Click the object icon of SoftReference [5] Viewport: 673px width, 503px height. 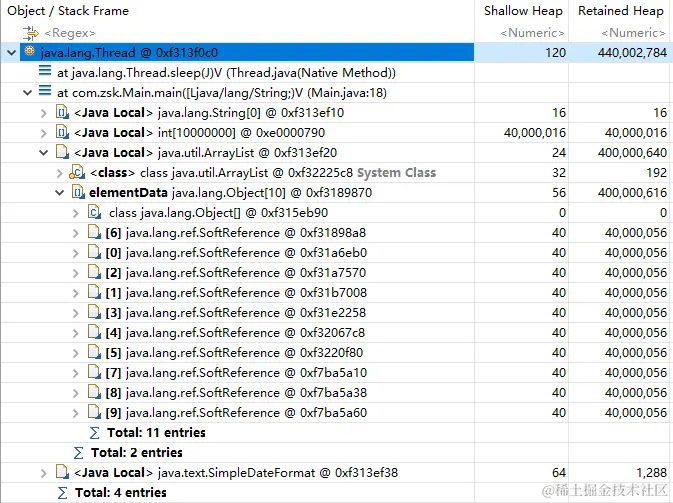pyautogui.click(x=94, y=352)
